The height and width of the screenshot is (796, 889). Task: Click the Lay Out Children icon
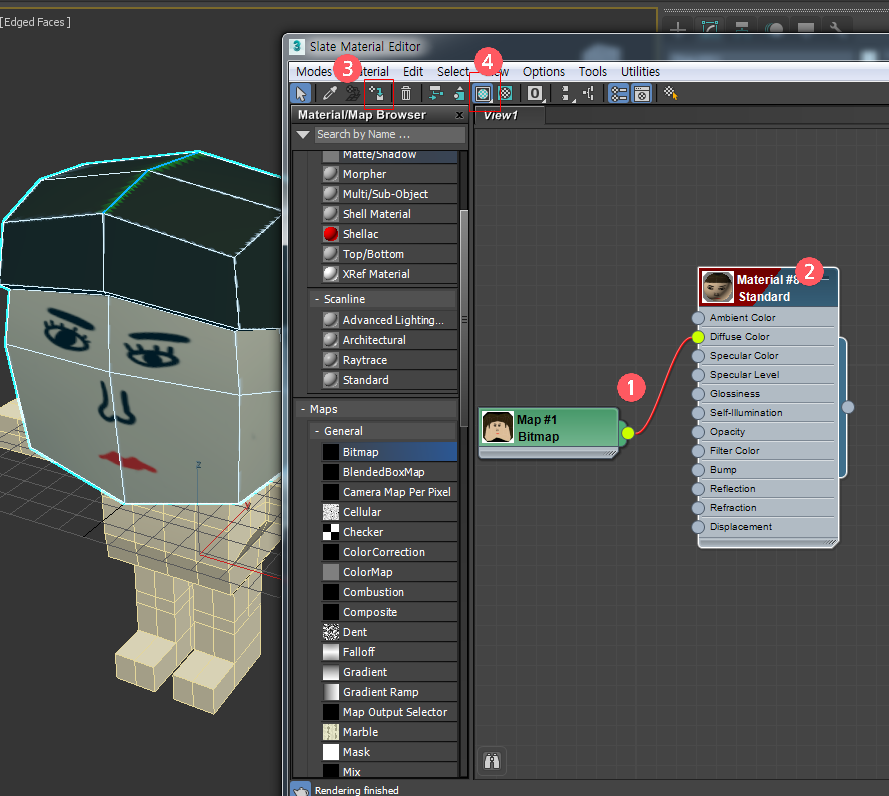(x=589, y=93)
